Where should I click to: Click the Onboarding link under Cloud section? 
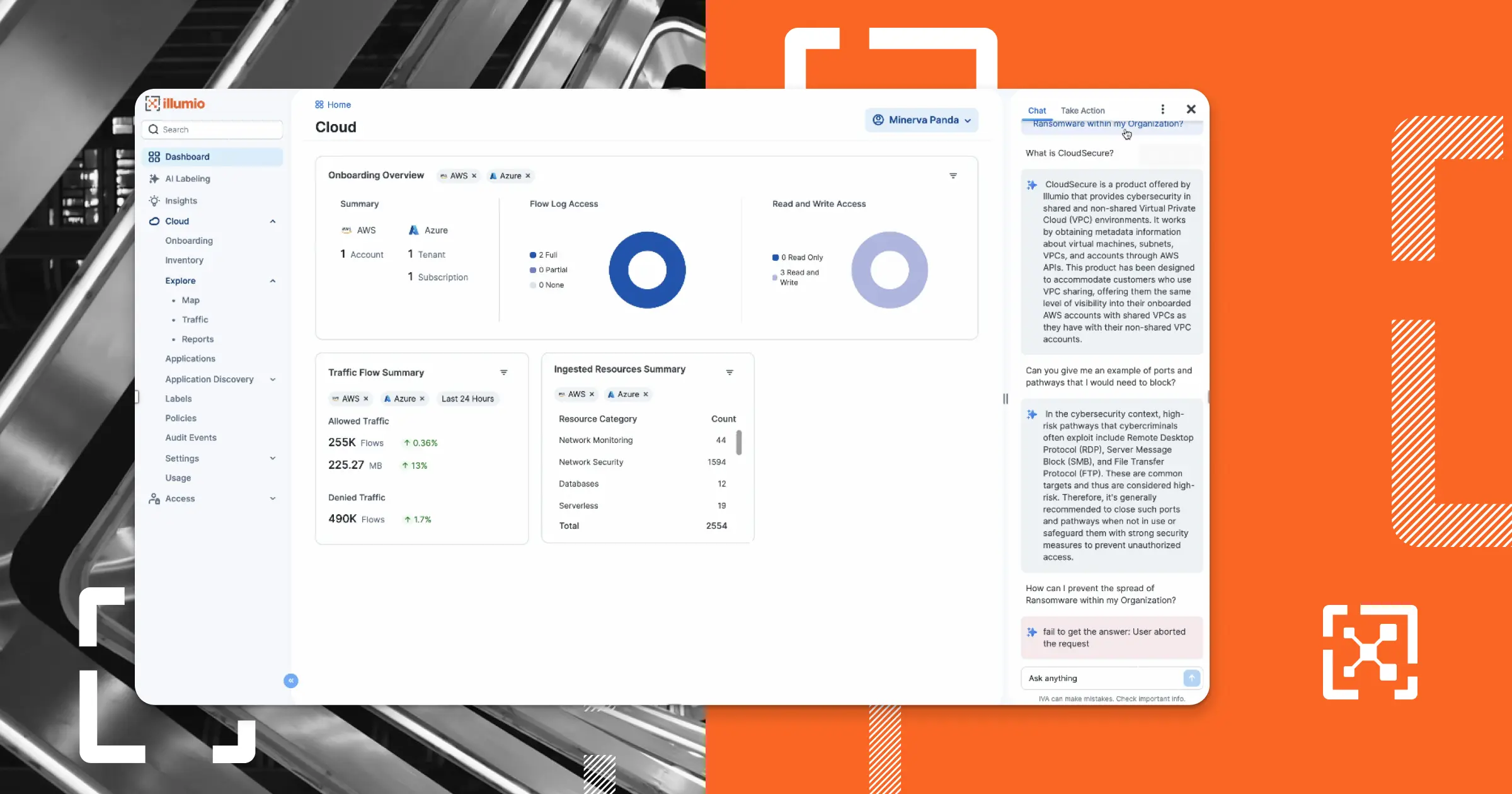(189, 240)
